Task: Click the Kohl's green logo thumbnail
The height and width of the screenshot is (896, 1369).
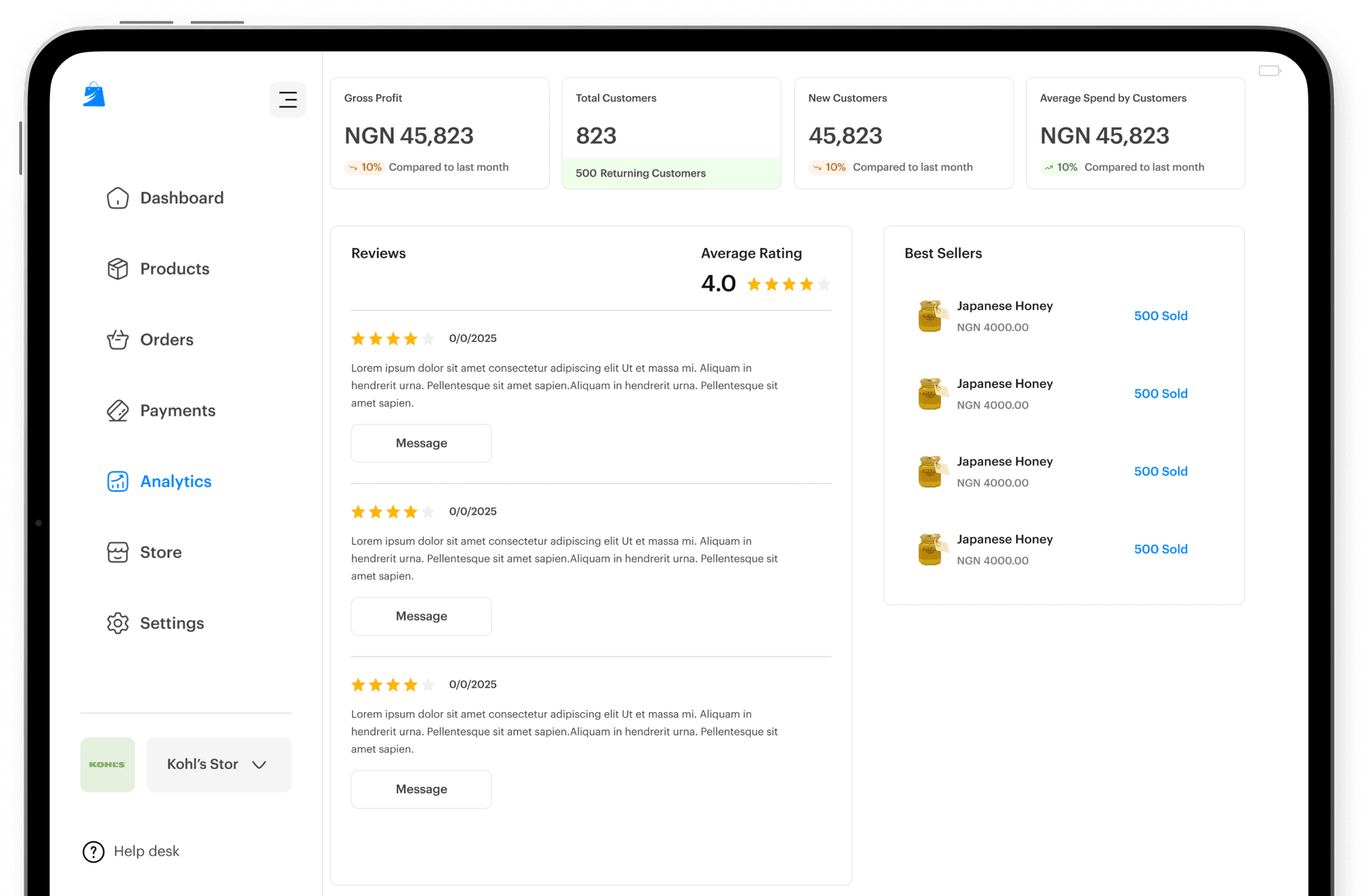Action: [x=108, y=765]
